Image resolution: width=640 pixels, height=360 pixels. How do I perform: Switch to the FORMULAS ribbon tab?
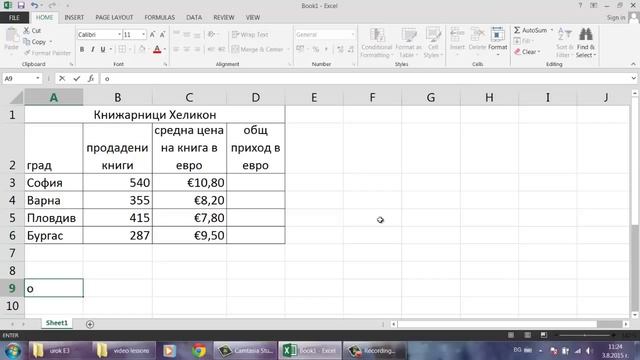click(x=160, y=18)
